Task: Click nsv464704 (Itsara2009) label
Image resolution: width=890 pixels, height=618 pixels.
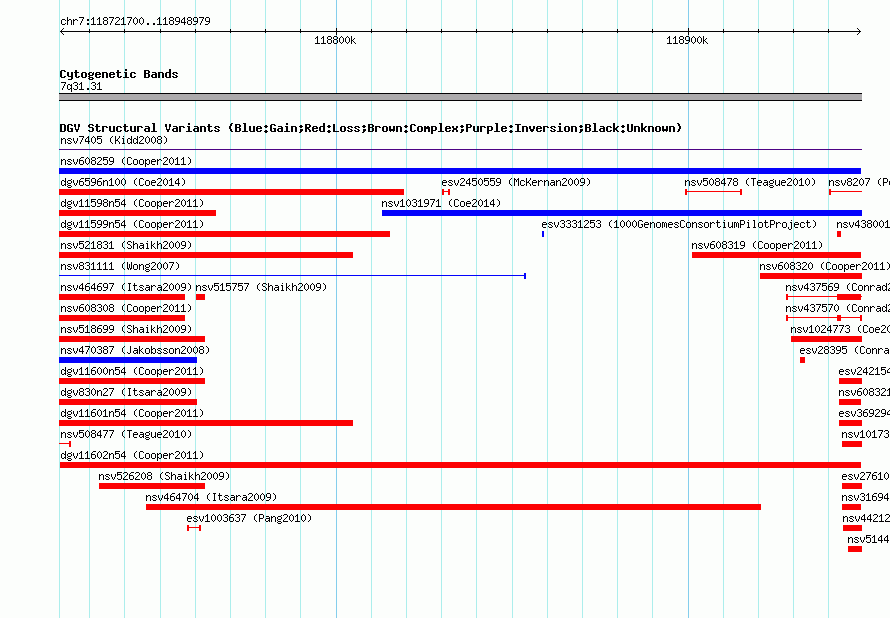Action: pos(211,497)
